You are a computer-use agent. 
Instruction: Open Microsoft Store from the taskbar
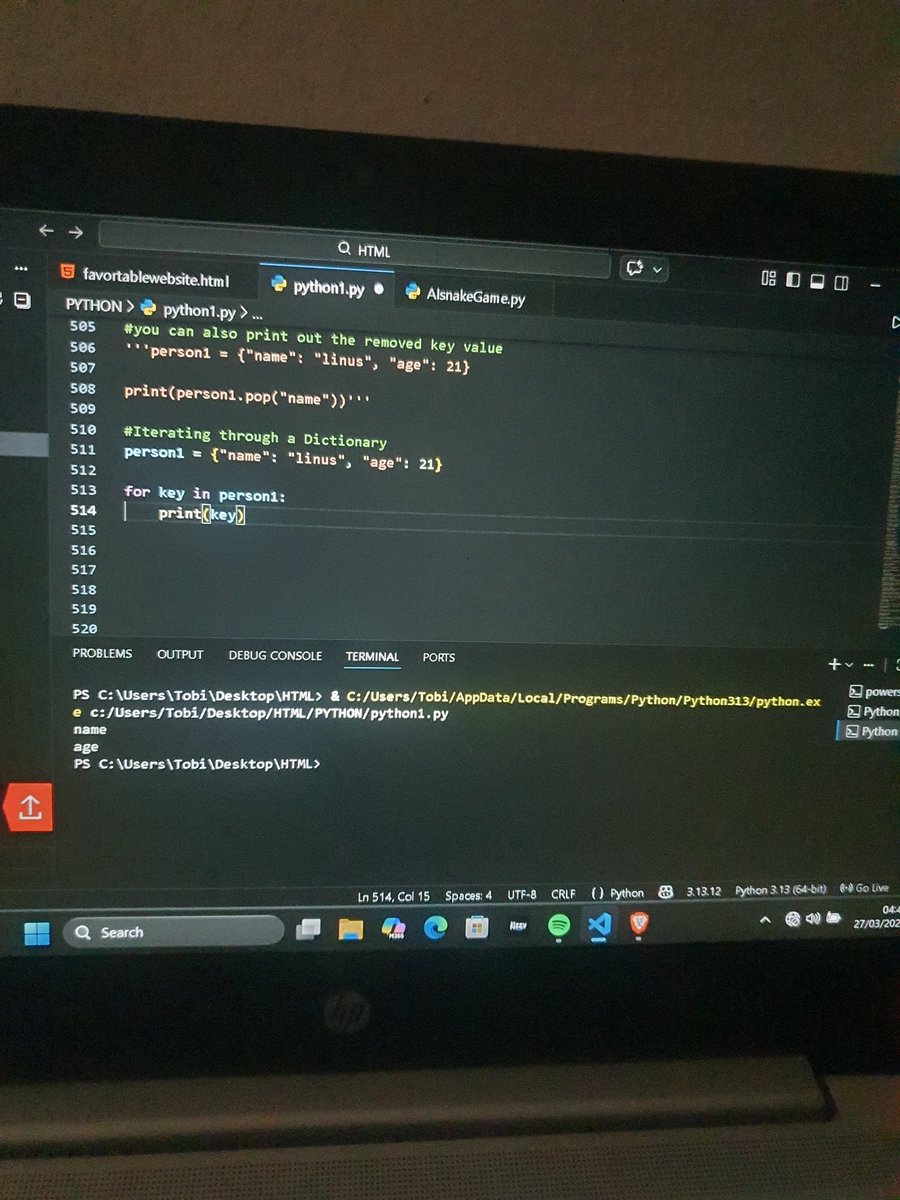coord(476,929)
